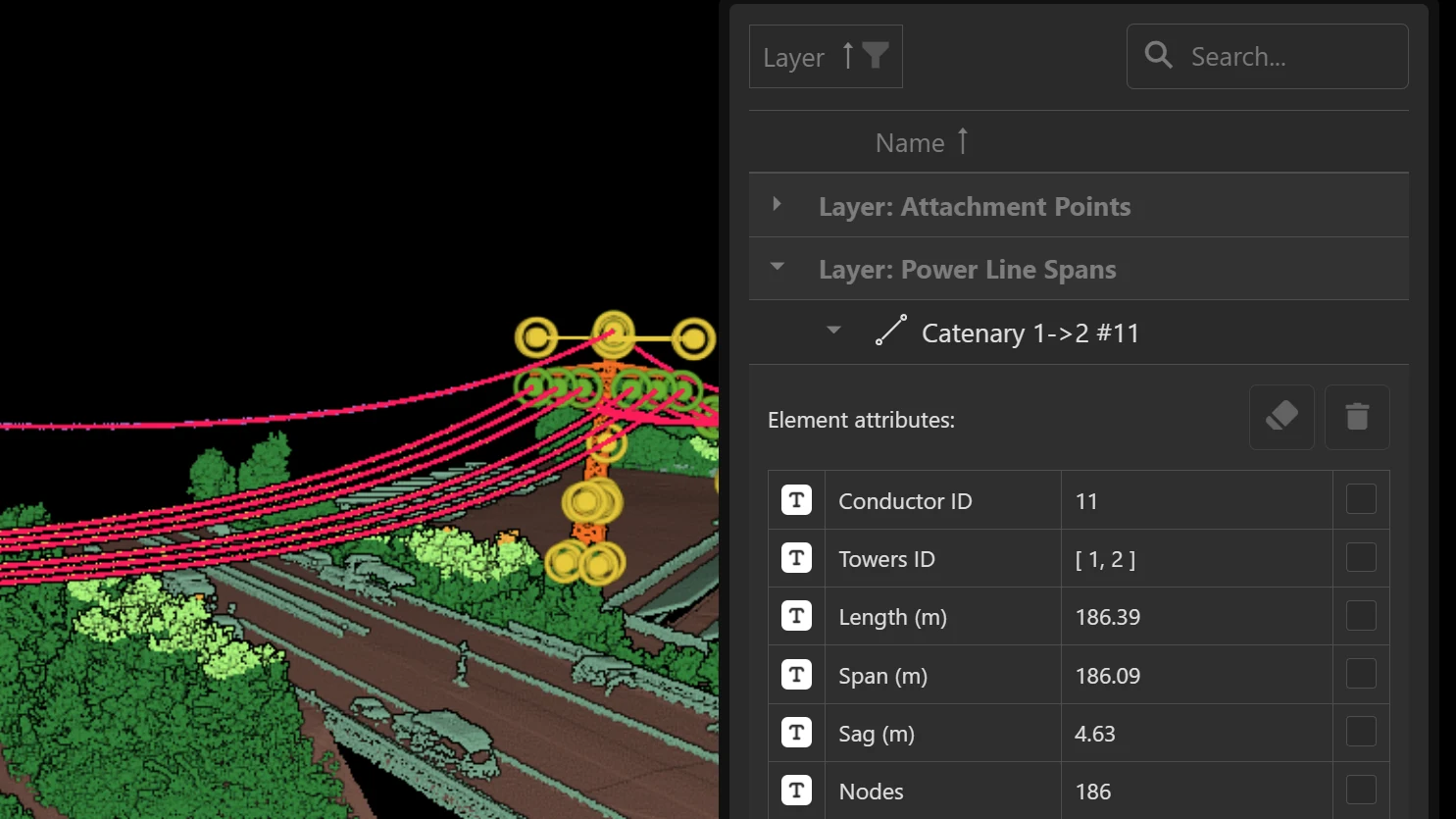This screenshot has height=819, width=1456.
Task: Collapse the Power Line Spans layer
Action: coord(778,266)
